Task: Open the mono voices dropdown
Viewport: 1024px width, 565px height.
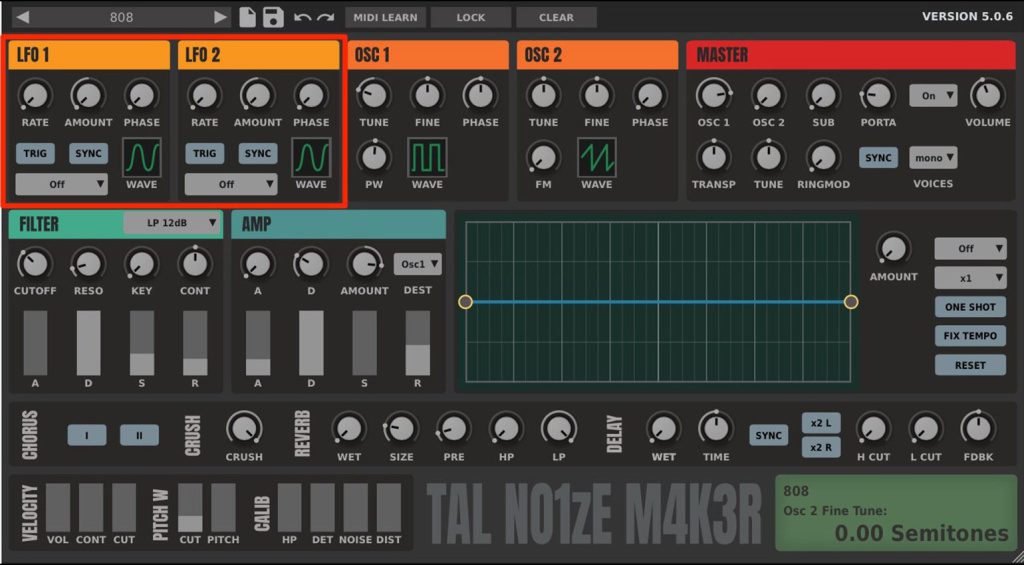Action: click(933, 158)
